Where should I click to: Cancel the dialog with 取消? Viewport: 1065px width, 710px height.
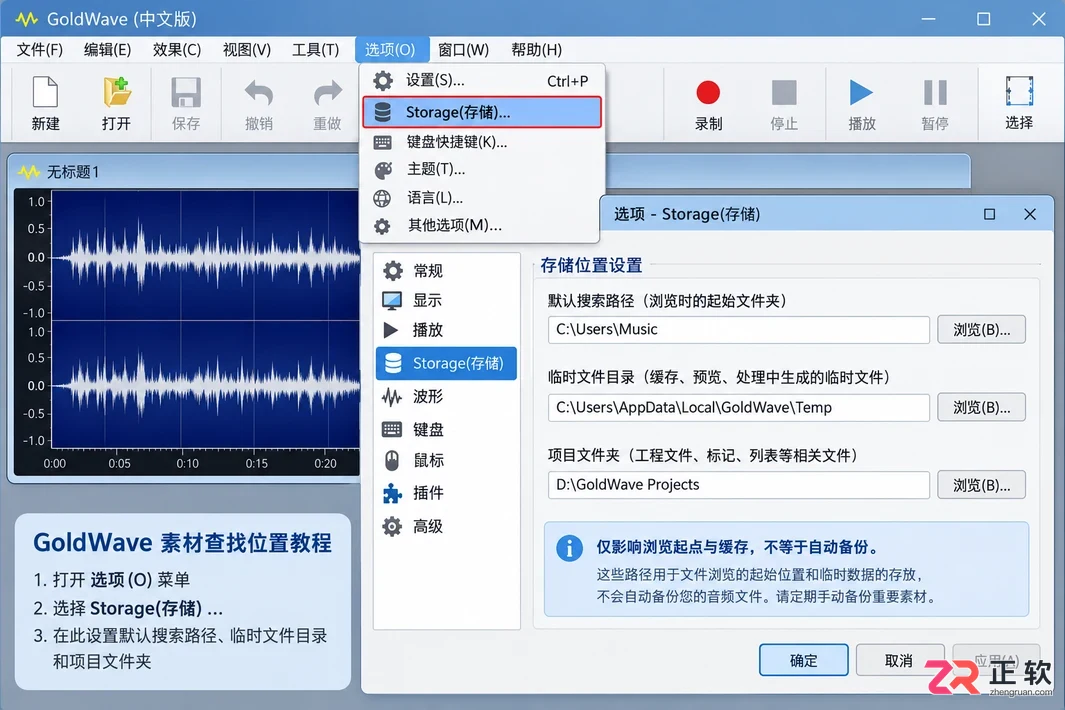coord(899,660)
